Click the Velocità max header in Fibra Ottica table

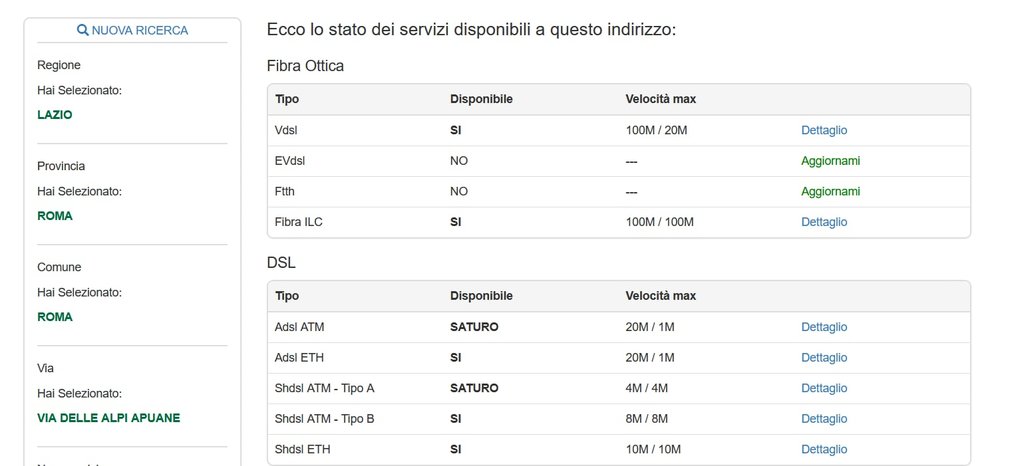tap(660, 100)
